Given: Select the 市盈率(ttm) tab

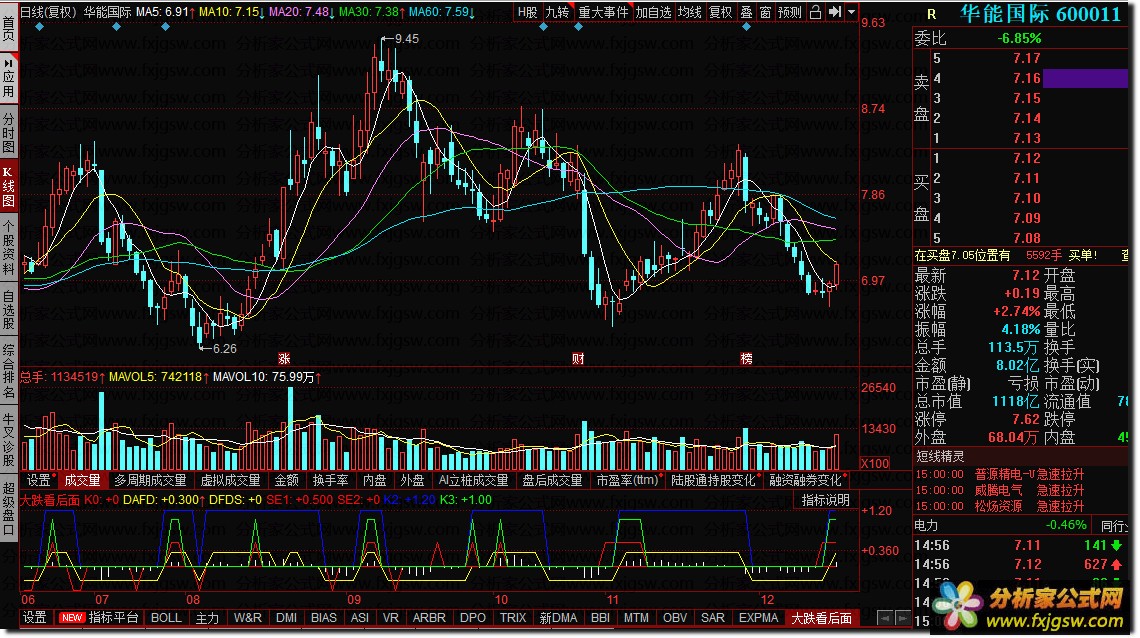Looking at the screenshot, I should click(627, 480).
